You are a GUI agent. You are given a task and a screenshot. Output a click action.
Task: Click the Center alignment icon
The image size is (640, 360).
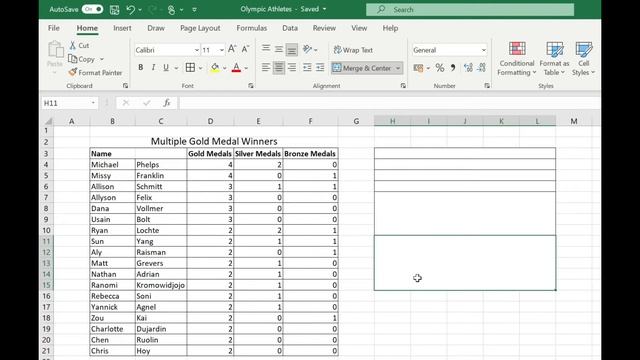tap(279, 68)
